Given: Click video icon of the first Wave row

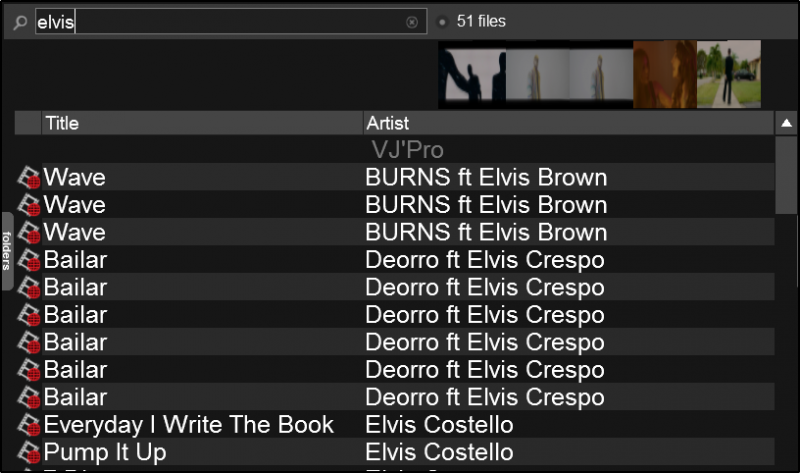Looking at the screenshot, I should pos(29,178).
